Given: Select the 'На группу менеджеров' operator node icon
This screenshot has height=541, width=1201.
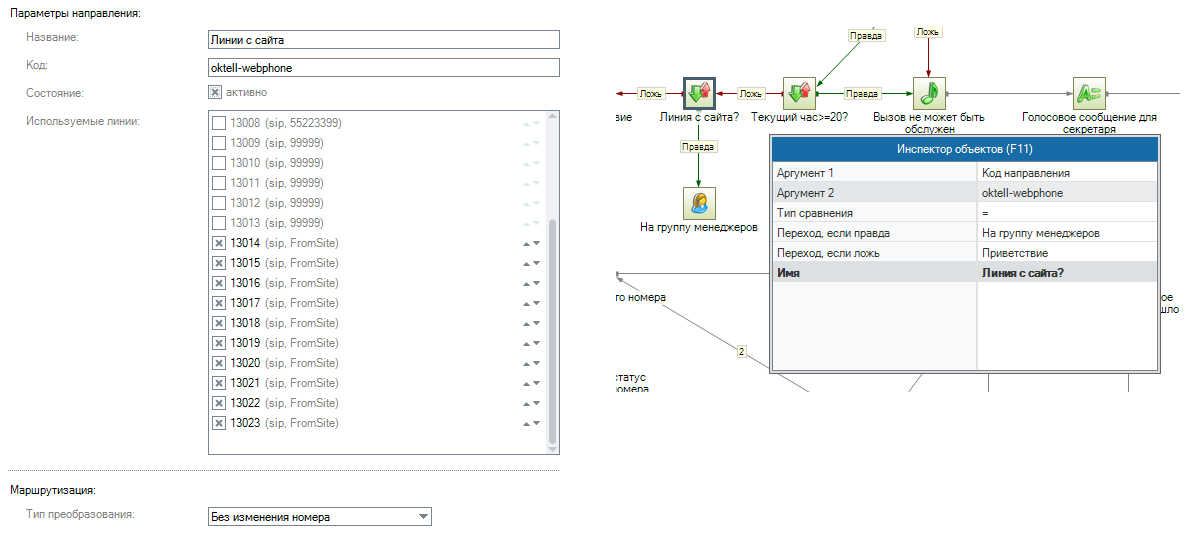Looking at the screenshot, I should (699, 203).
